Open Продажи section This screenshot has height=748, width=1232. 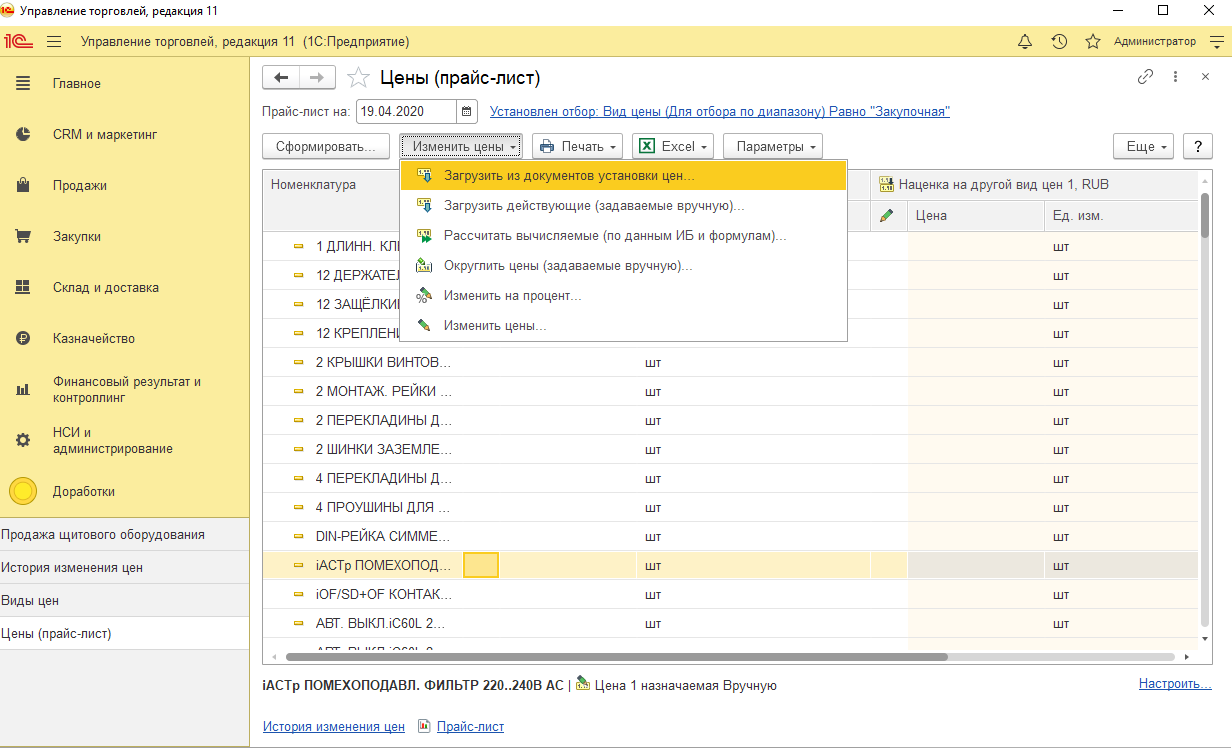pyautogui.click(x=124, y=186)
